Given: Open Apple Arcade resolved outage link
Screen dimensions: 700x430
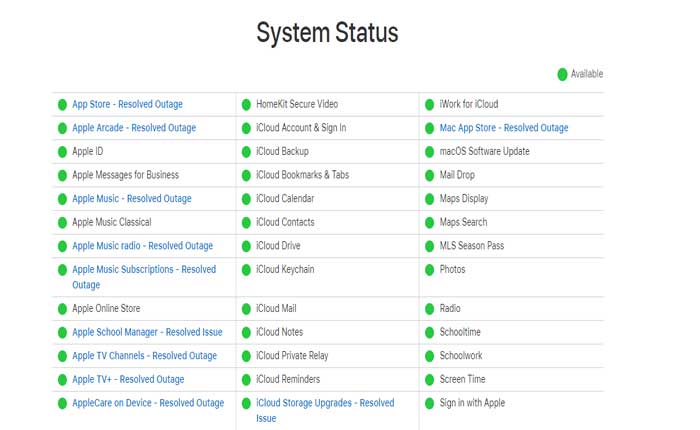Looking at the screenshot, I should click(x=134, y=128).
